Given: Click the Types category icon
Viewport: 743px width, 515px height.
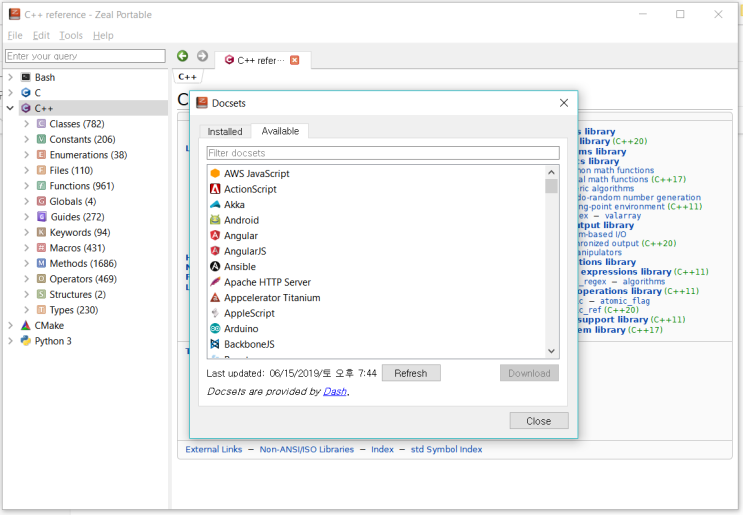Looking at the screenshot, I should [42, 310].
